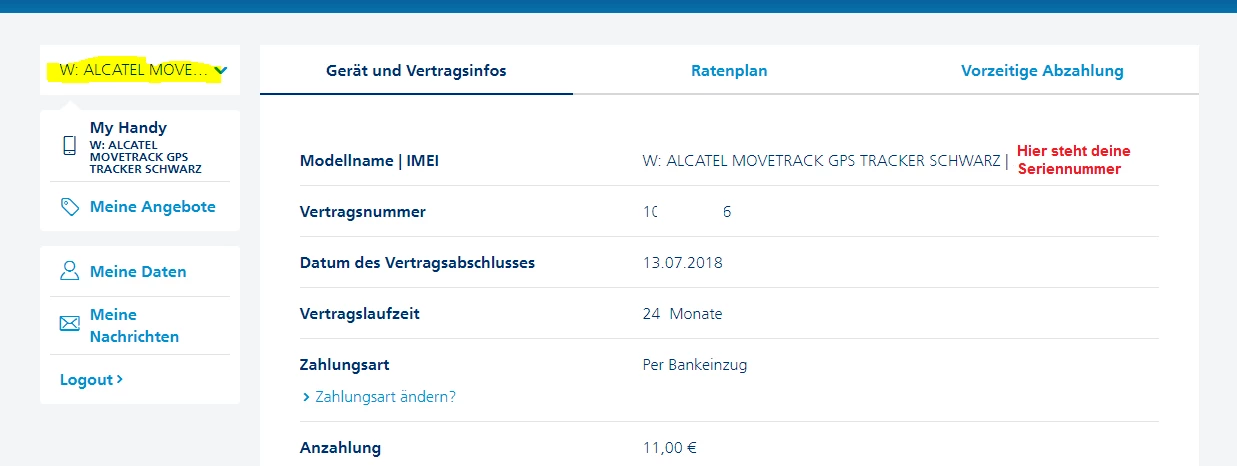Viewport: 1237px width, 466px height.
Task: Click the contract date 13.07.2018
Action: point(682,263)
